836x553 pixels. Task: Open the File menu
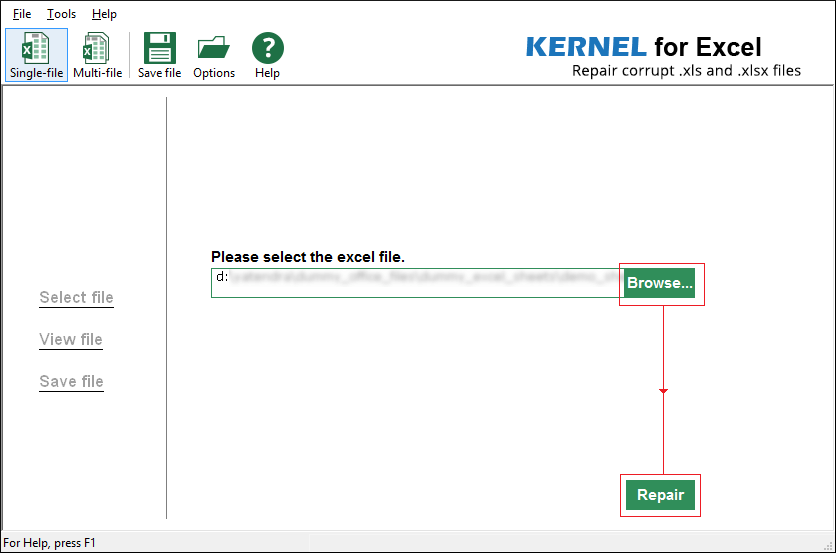coord(22,14)
